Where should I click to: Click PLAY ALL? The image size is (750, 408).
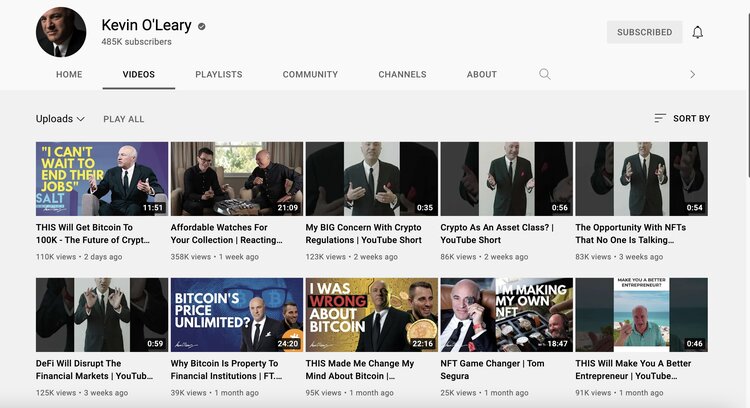123,119
